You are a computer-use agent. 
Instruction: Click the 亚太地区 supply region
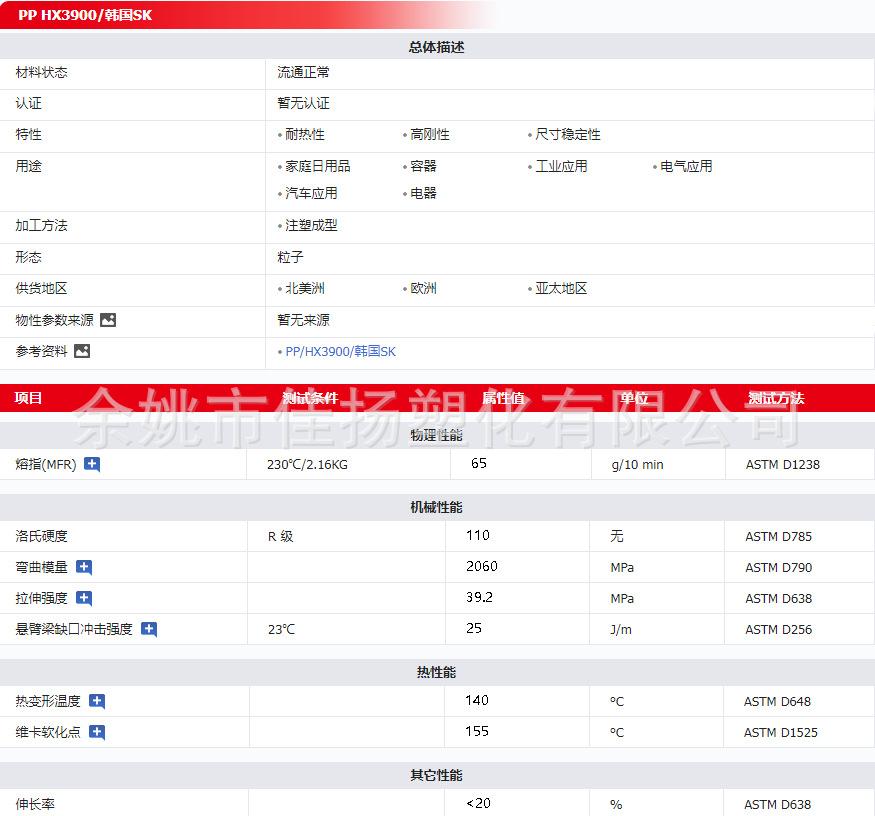(561, 289)
